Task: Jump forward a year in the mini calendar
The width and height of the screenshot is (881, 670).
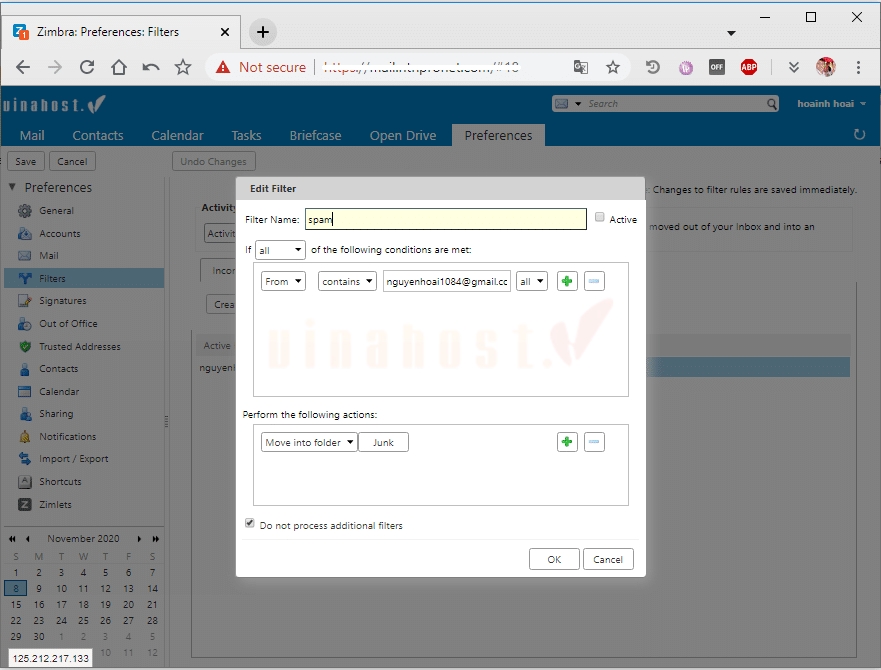Action: pos(156,538)
